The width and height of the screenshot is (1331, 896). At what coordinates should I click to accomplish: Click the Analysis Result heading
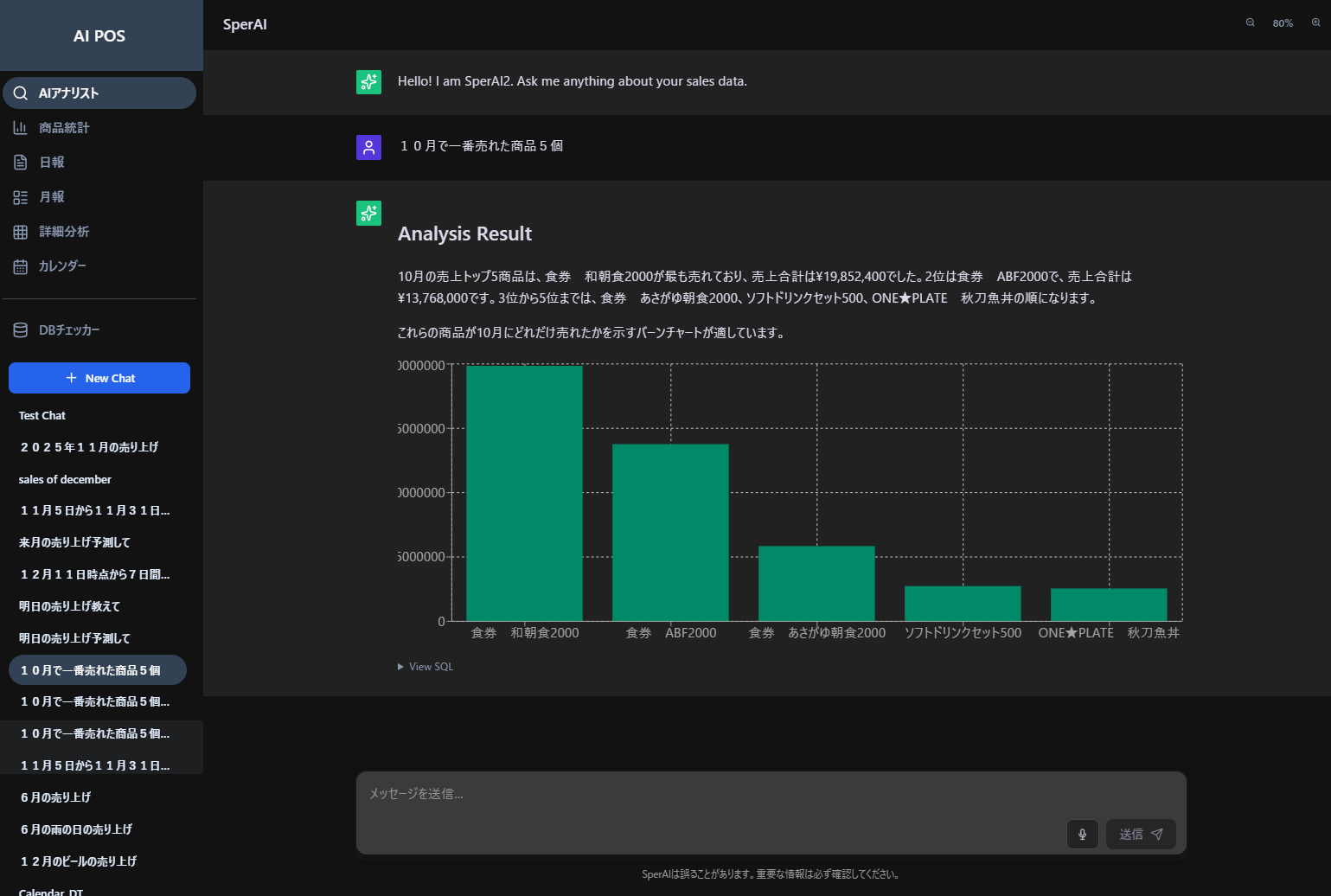pos(464,234)
